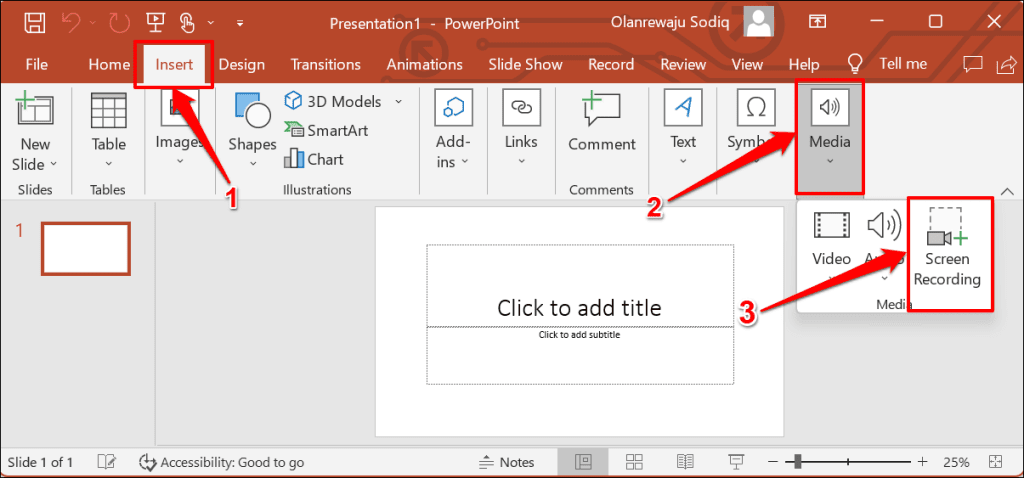Undo the last action
Image resolution: width=1024 pixels, height=478 pixels.
point(73,23)
